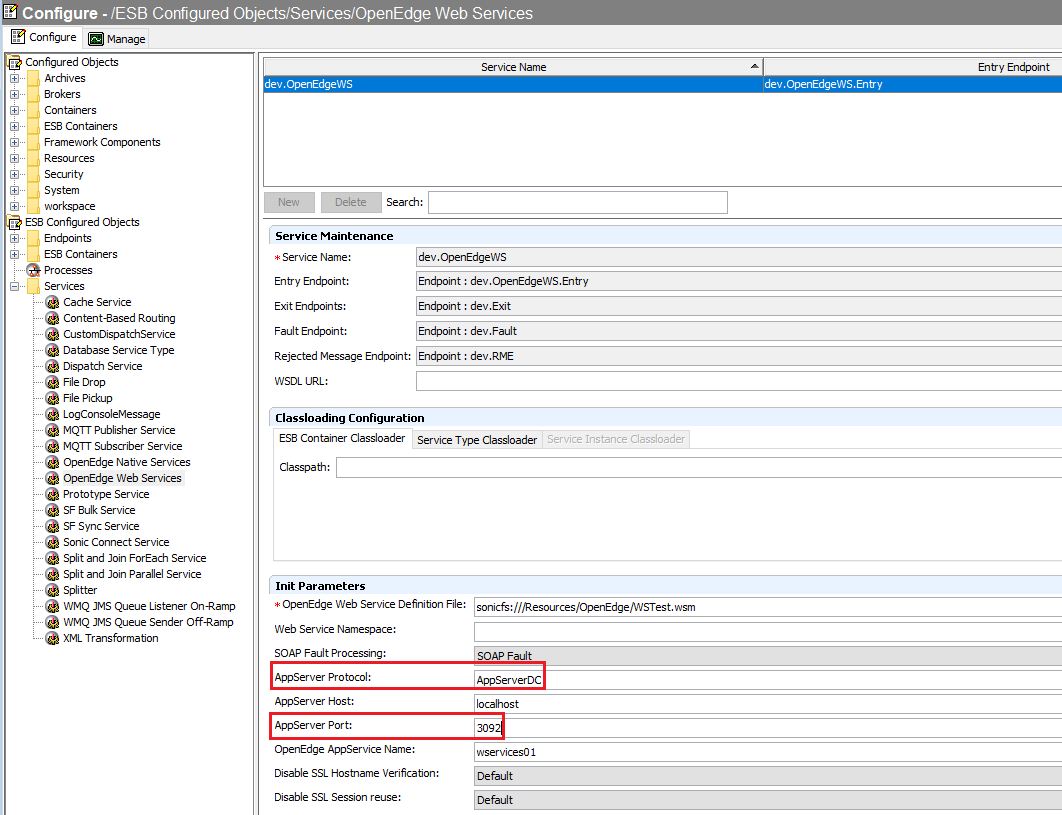Open the Service Type Classloader tab
The height and width of the screenshot is (815, 1062).
477,440
